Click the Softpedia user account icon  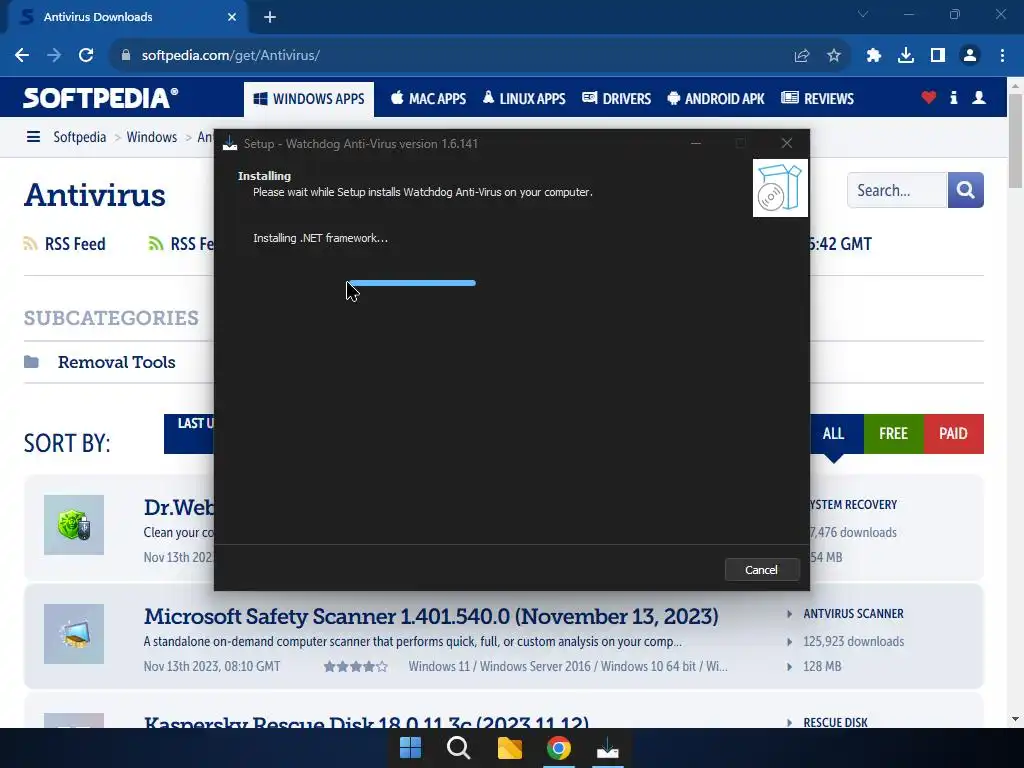click(x=979, y=98)
